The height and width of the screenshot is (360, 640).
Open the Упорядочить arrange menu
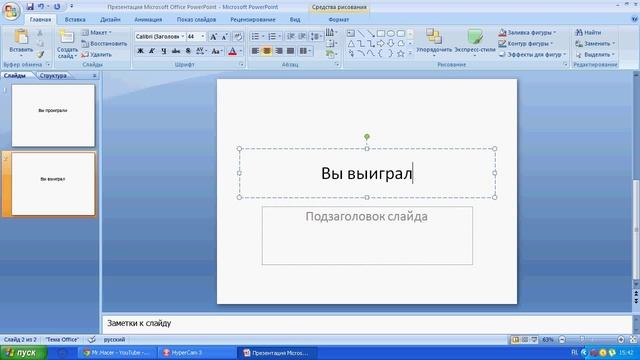[434, 42]
